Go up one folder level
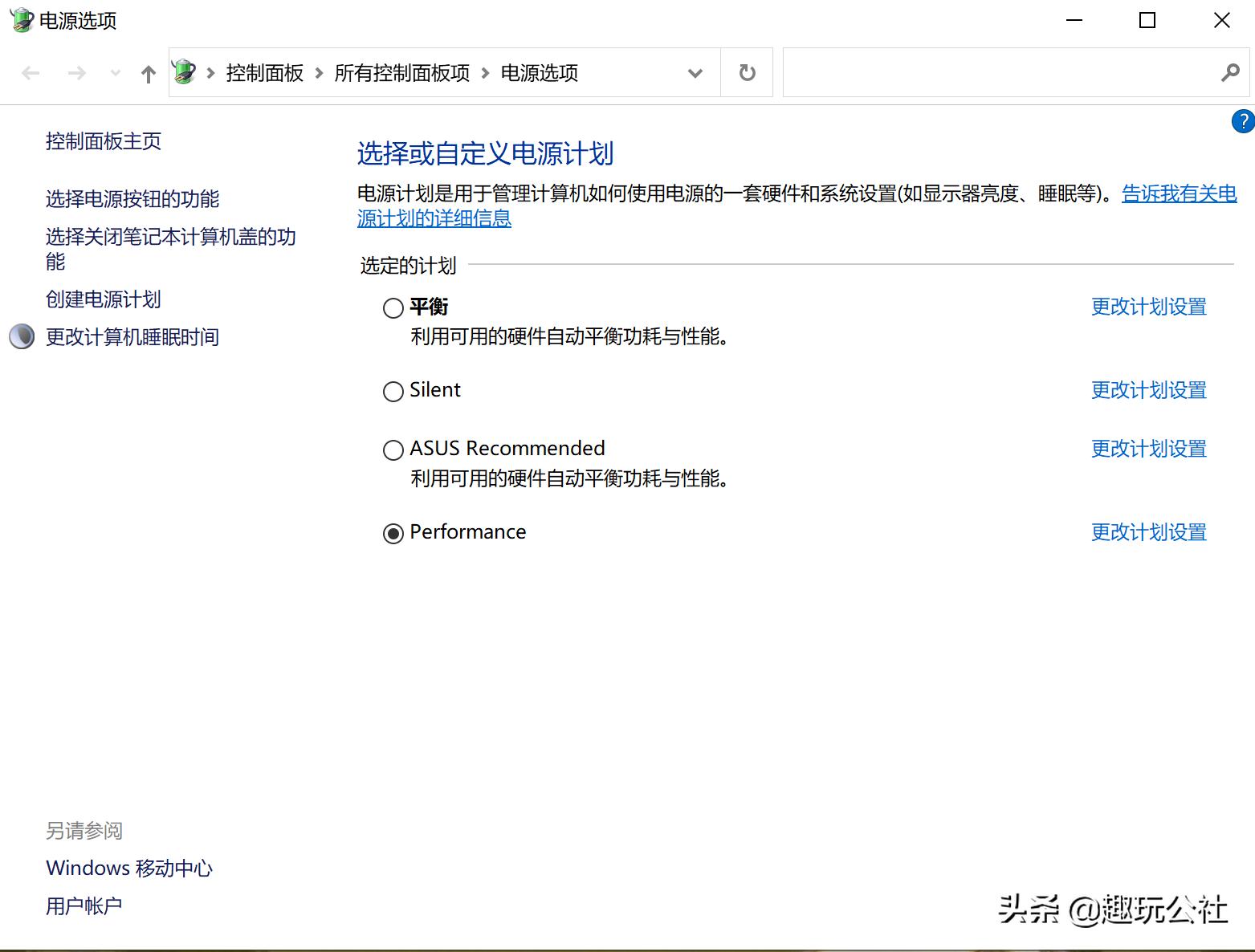This screenshot has width=1255, height=952. 148,74
